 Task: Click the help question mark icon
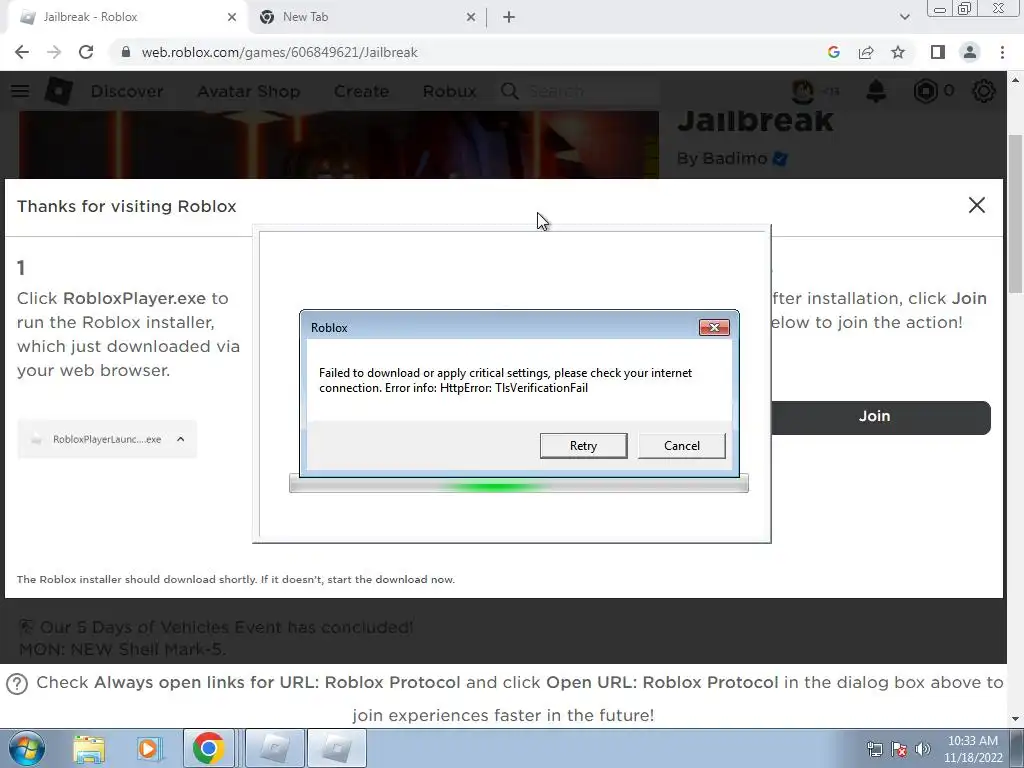(17, 684)
